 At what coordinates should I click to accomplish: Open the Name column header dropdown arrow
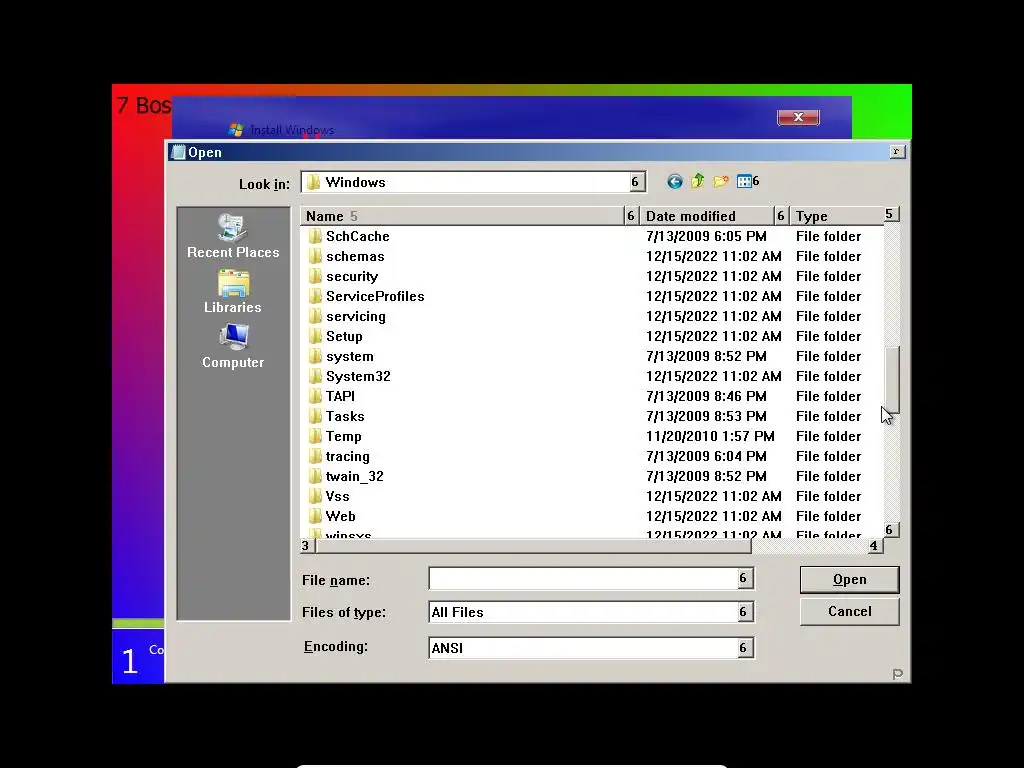pos(631,216)
